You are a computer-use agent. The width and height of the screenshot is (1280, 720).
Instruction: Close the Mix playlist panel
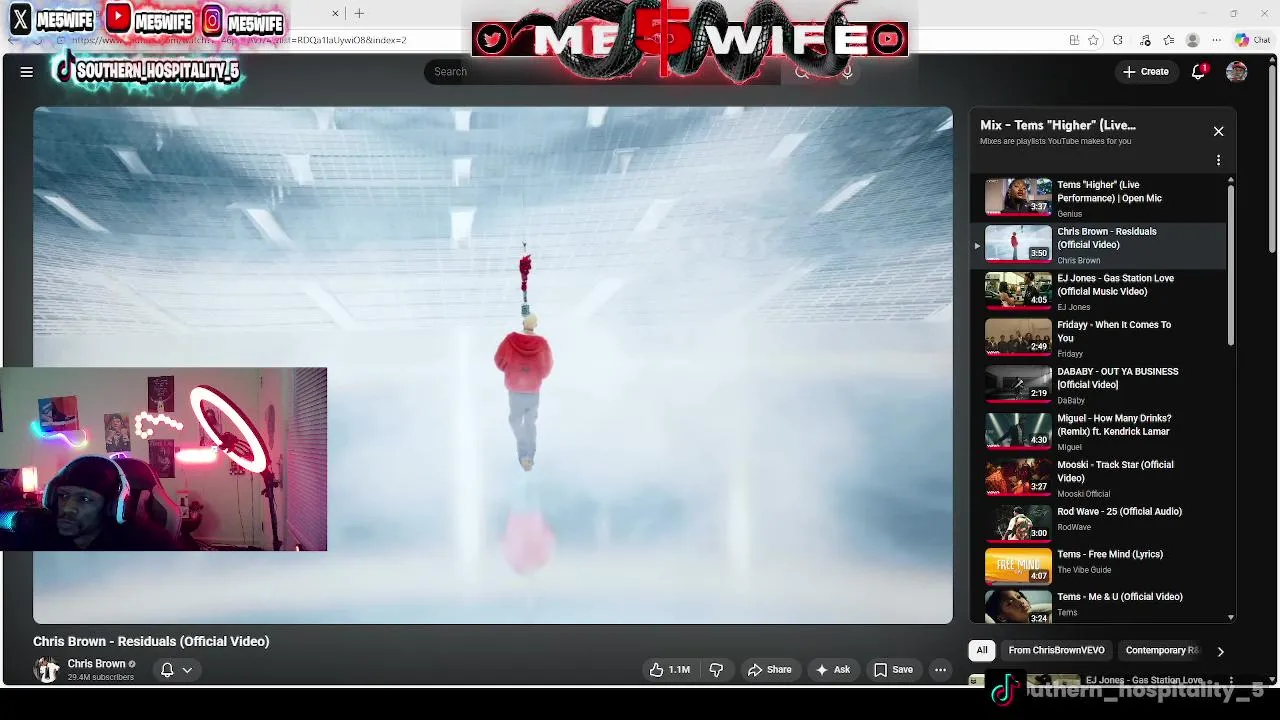[x=1218, y=131]
